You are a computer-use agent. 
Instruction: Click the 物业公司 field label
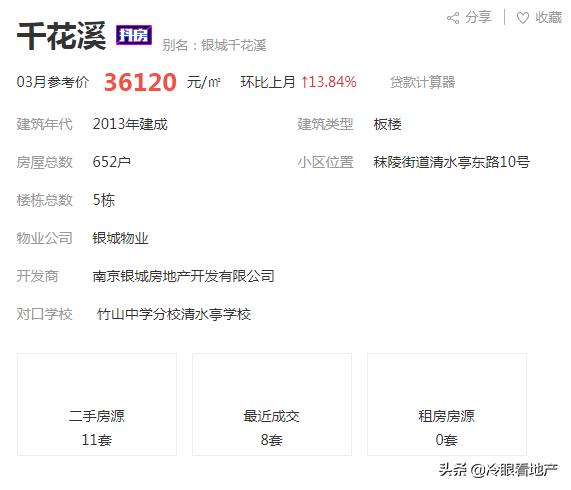pyautogui.click(x=44, y=238)
